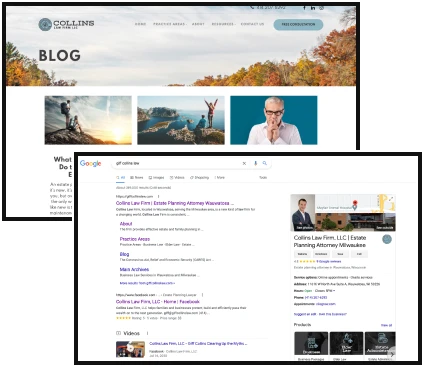Open the Elder Law product card

point(346,346)
